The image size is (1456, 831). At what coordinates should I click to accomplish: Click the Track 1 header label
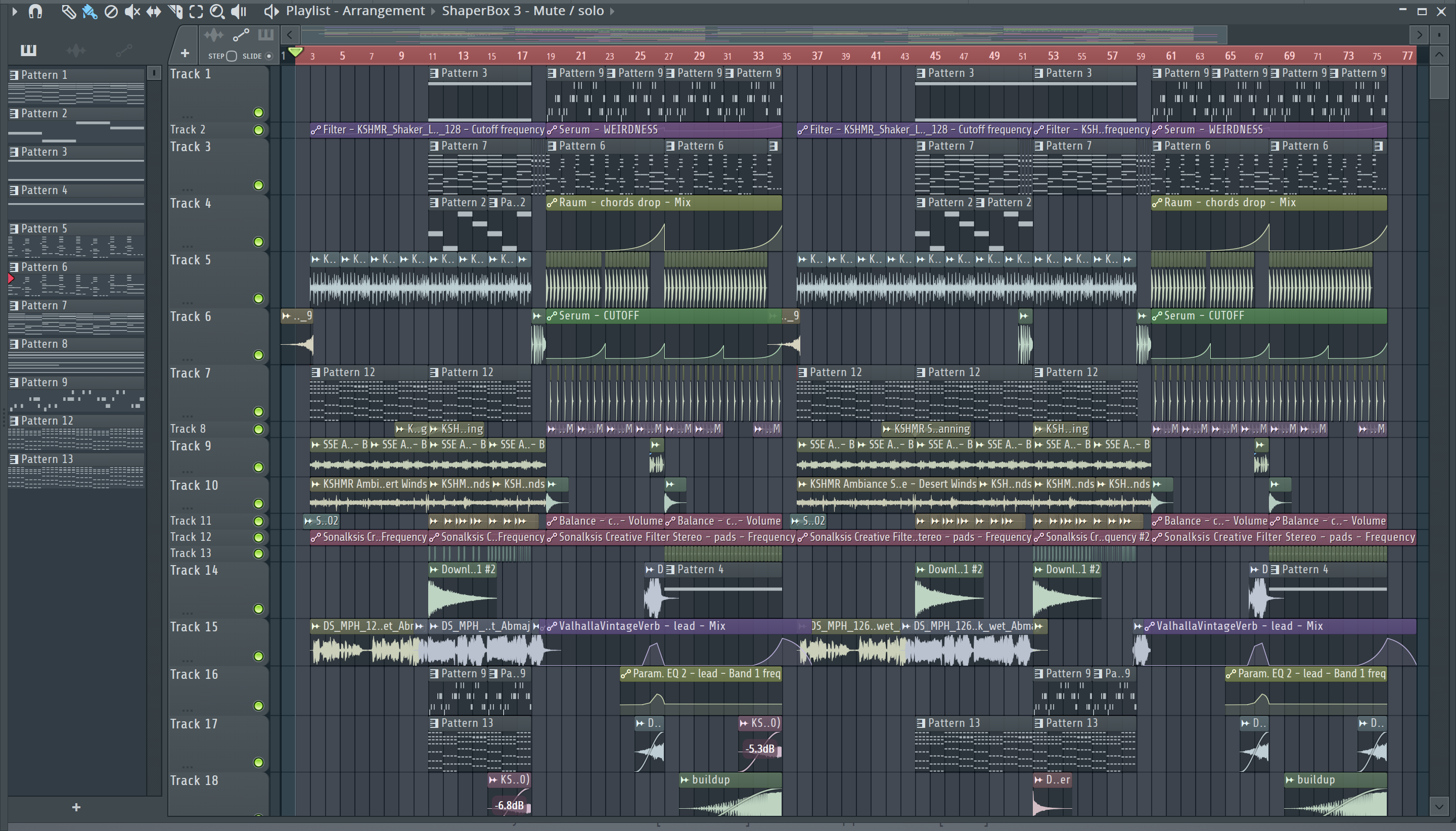(x=191, y=74)
